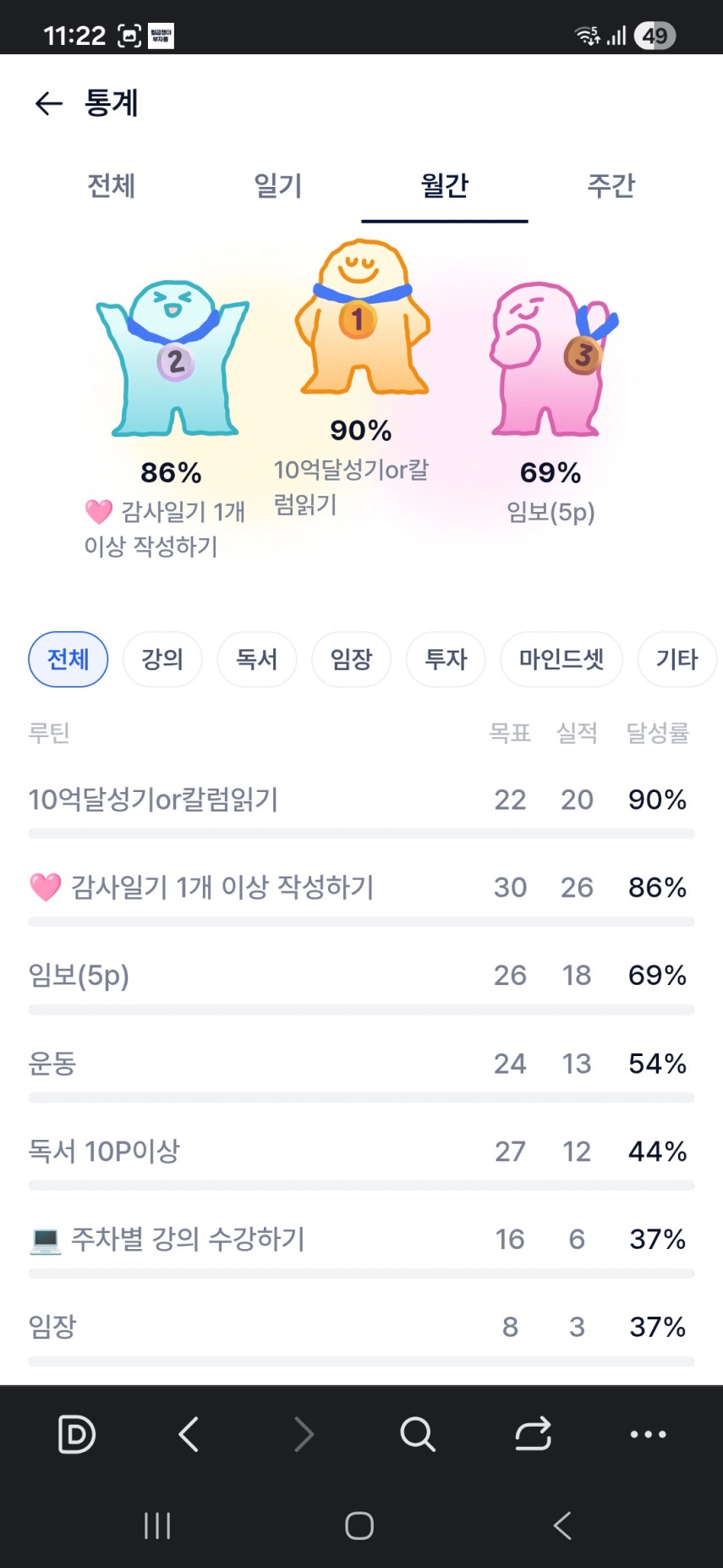Switch to the 전체 statistics tab
723x1568 pixels.
click(112, 185)
